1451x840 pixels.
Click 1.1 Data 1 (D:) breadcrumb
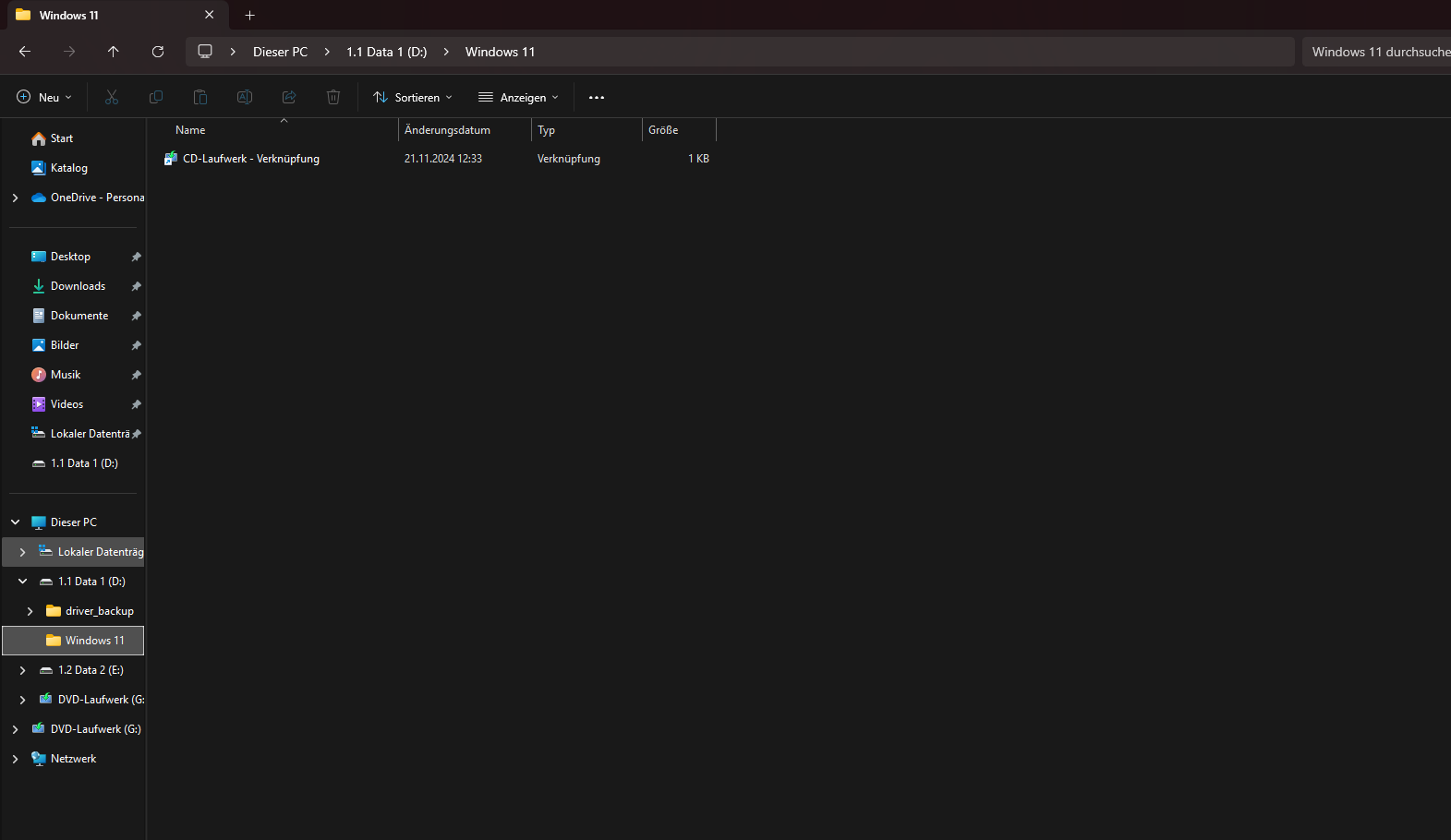tap(387, 52)
